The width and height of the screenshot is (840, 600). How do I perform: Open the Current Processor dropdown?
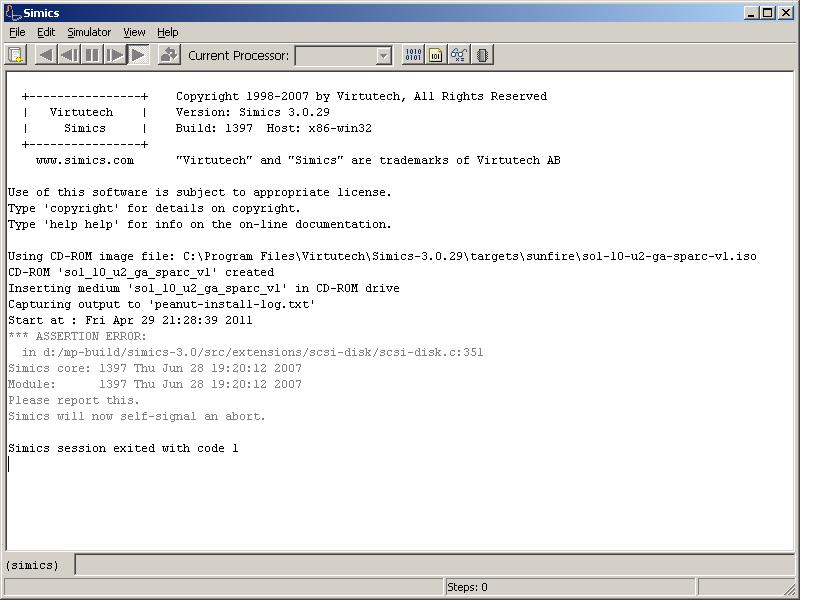tap(384, 56)
